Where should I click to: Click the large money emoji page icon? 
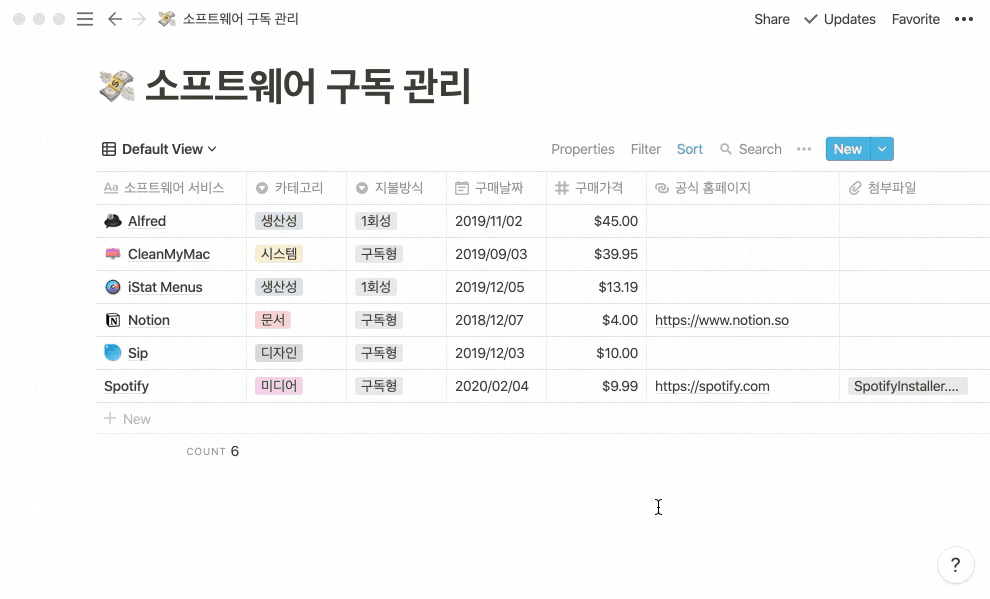(x=117, y=86)
